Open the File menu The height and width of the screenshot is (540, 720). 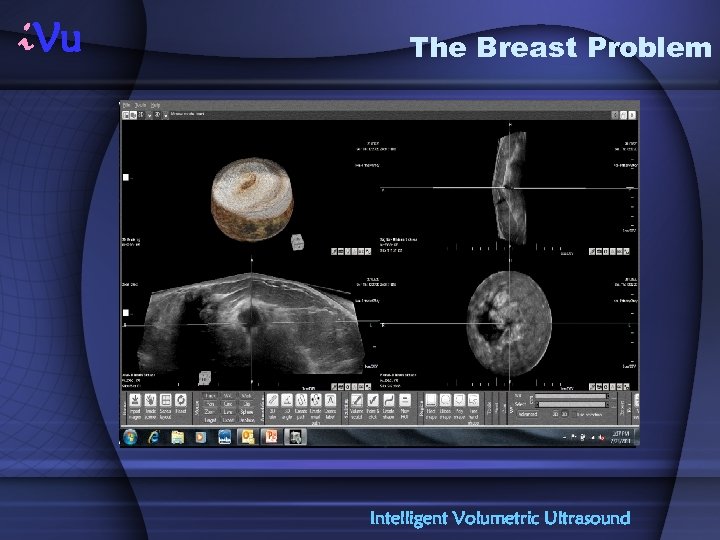126,105
